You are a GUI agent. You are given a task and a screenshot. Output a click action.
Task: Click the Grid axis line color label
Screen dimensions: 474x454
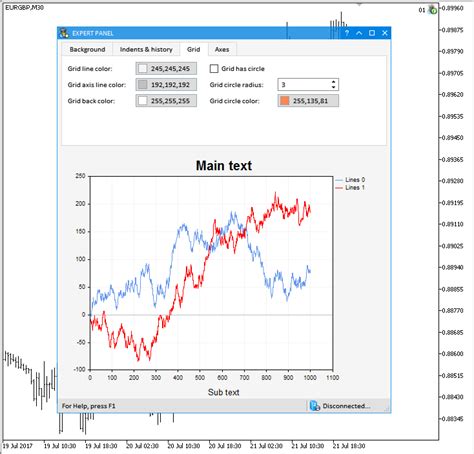(97, 85)
